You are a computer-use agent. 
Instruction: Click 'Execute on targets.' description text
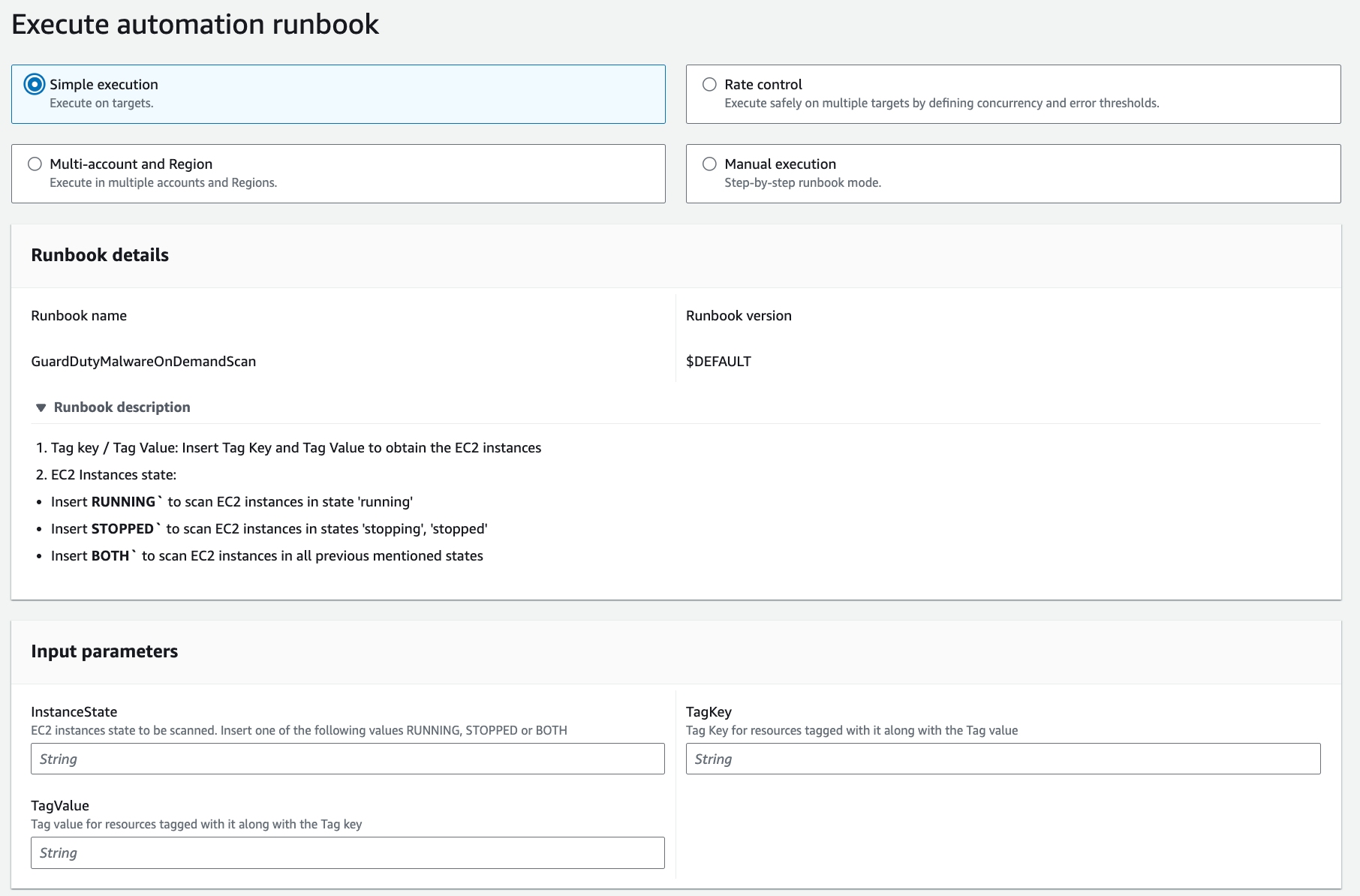[101, 103]
